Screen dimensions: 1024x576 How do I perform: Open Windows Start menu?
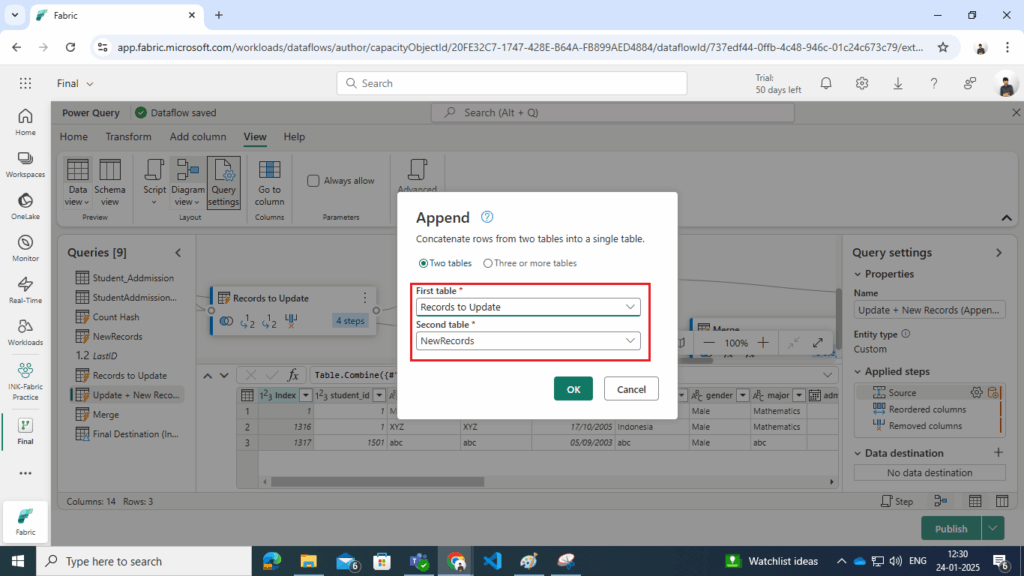point(18,561)
